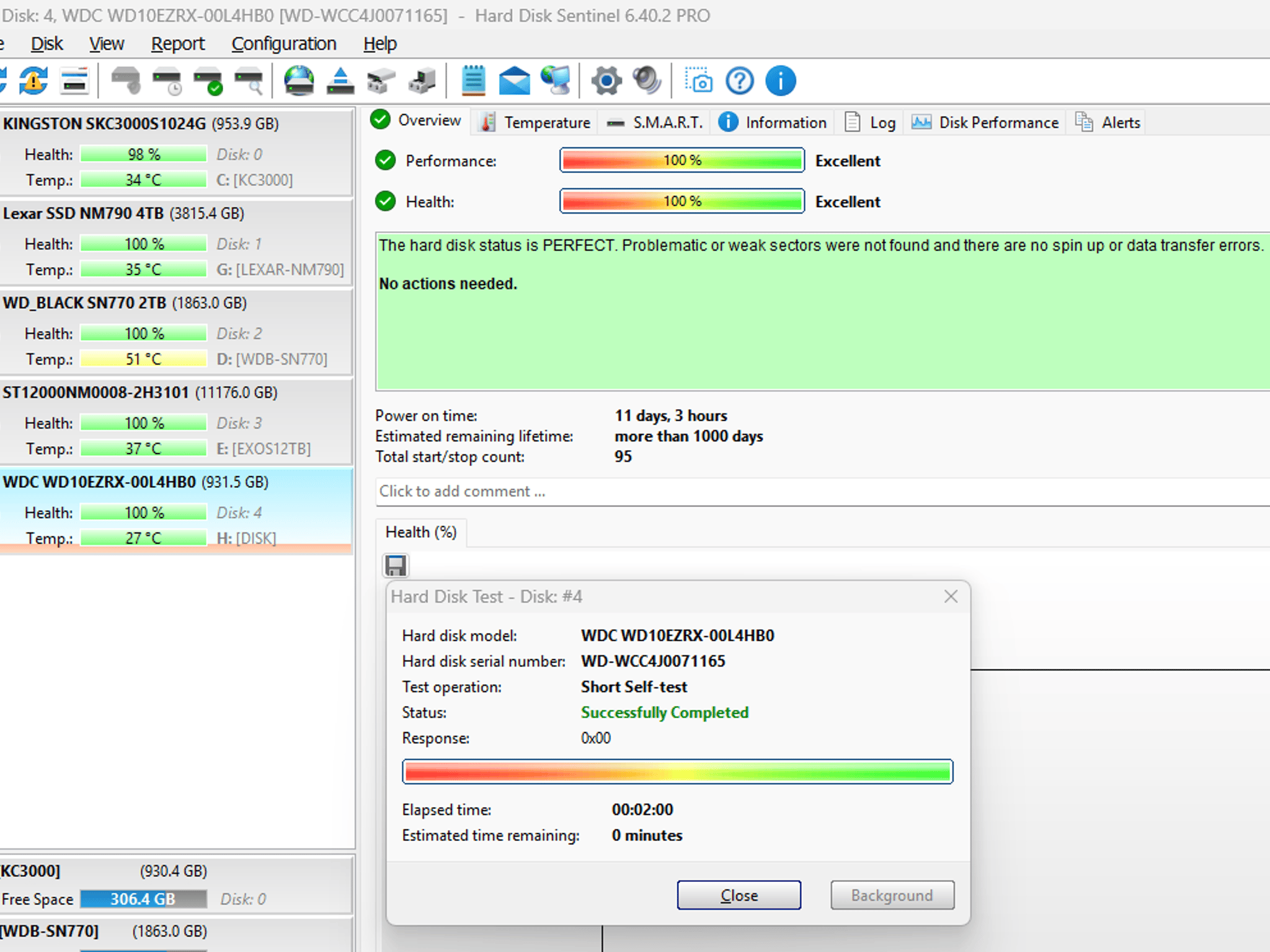Screen dimensions: 1270x952
Task: Click the globe over disk icon
Action: point(299,81)
